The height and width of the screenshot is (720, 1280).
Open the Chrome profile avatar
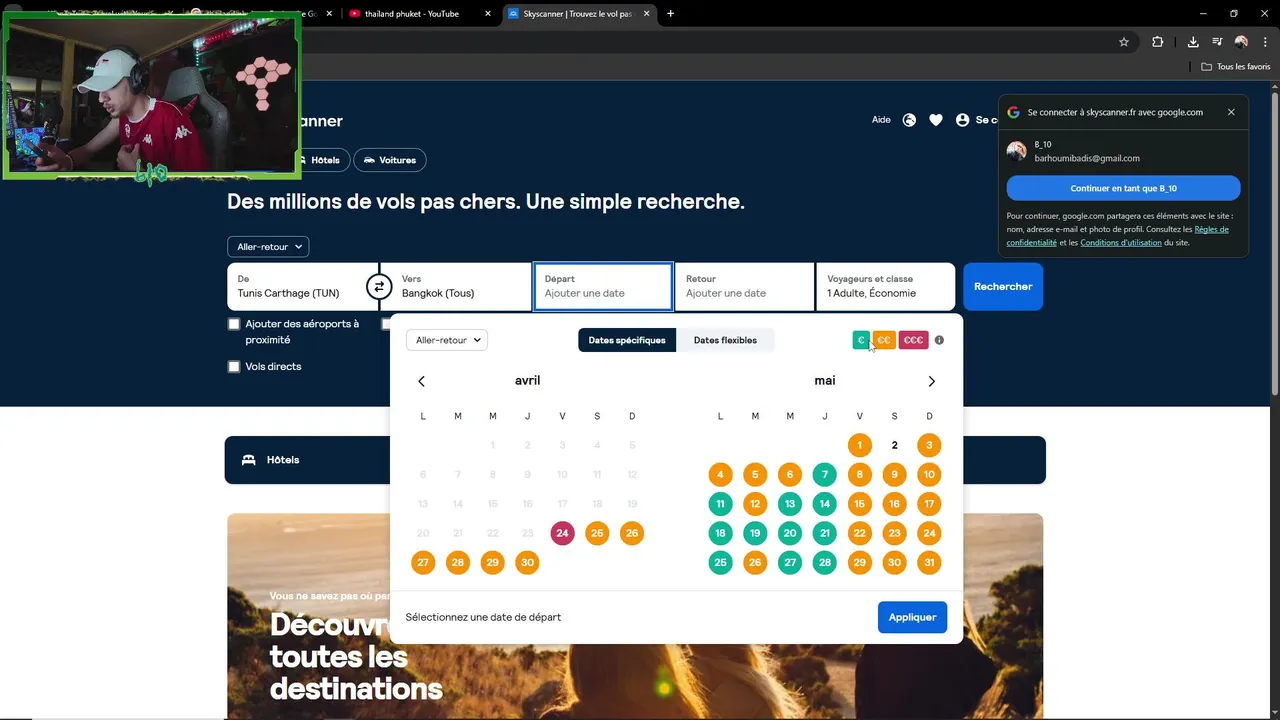pyautogui.click(x=1241, y=42)
